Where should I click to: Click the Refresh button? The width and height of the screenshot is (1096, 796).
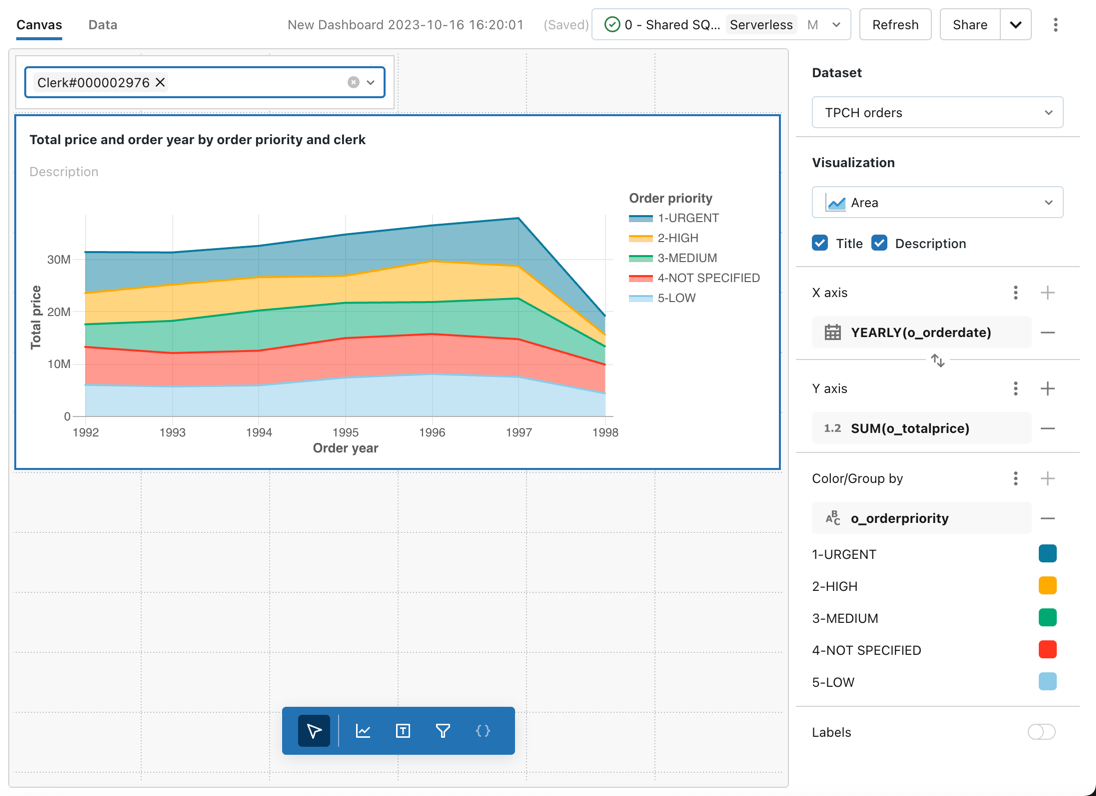895,25
